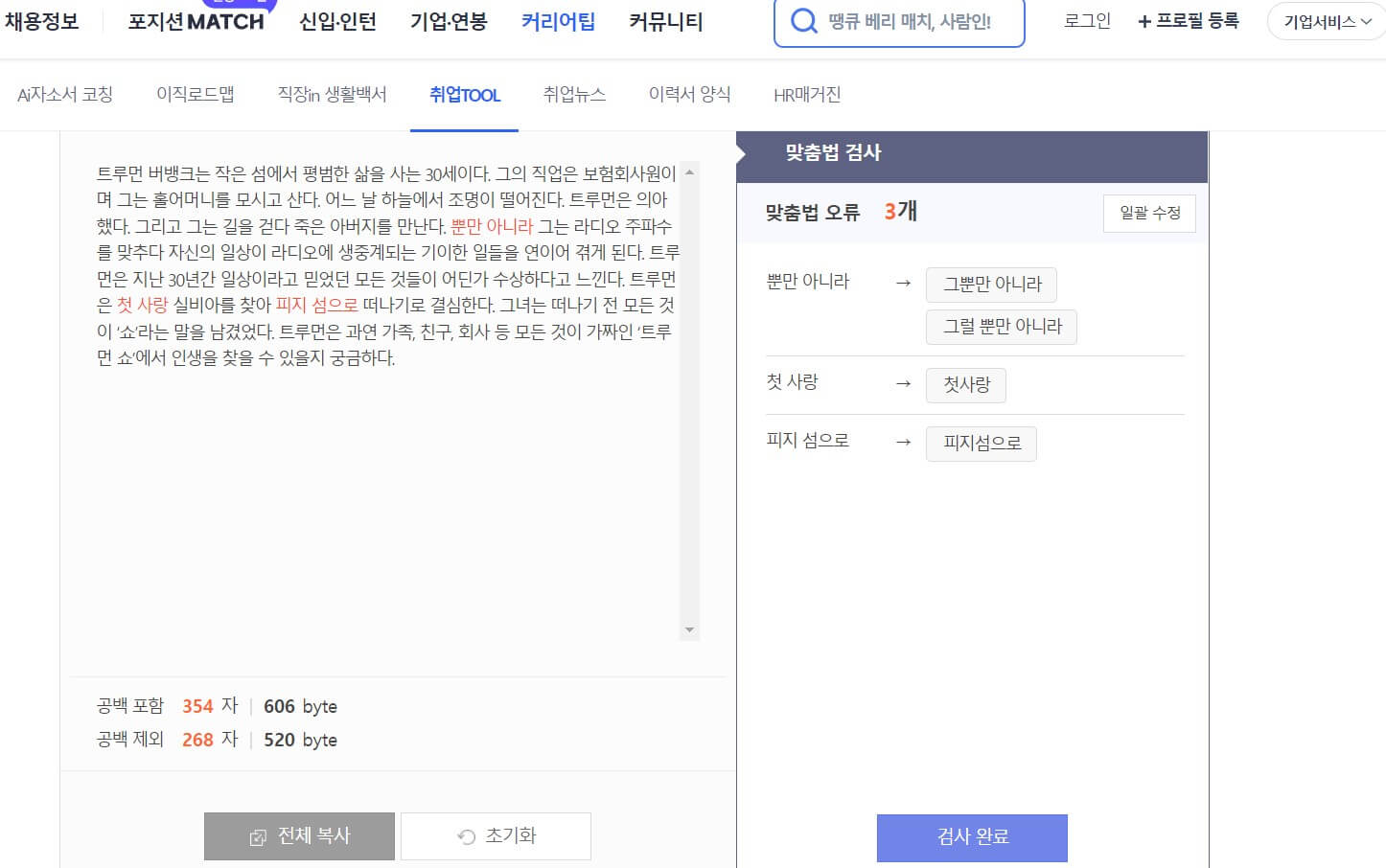1386x868 pixels.
Task: Click the 로그인 link
Action: coord(1086,20)
